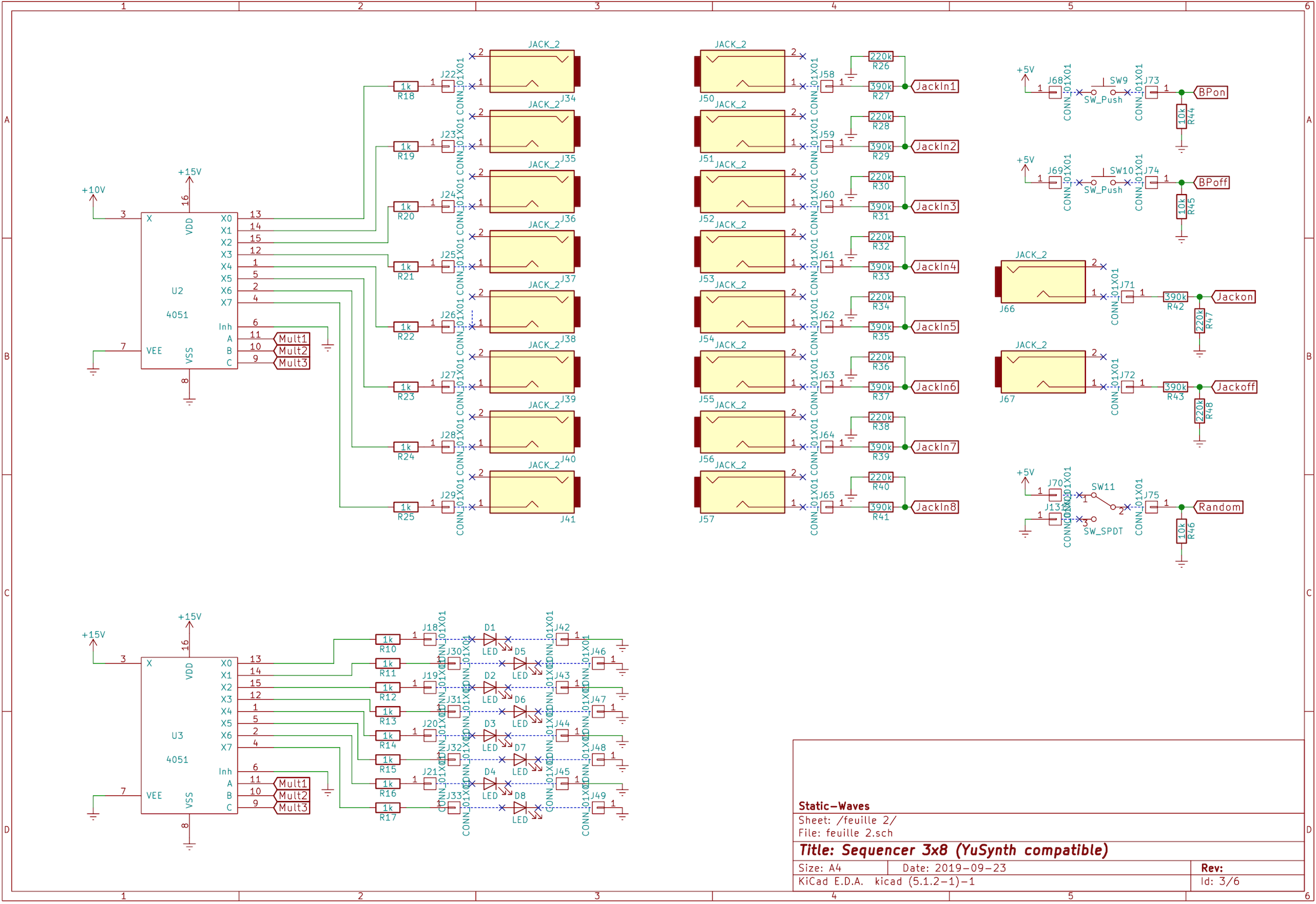1316x904 pixels.
Task: Click the JackIn1 hierarchical label
Action: (x=936, y=86)
